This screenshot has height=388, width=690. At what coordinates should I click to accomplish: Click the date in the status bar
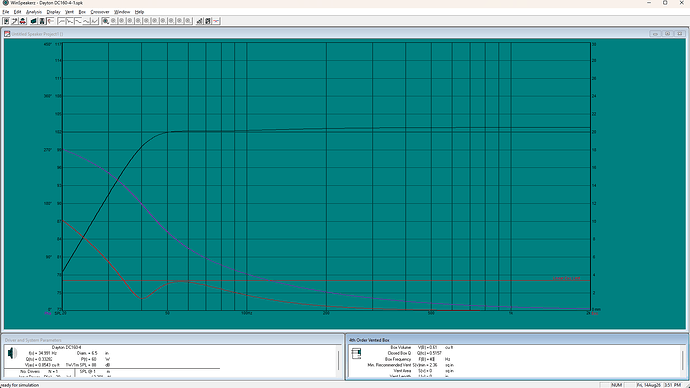[x=649, y=385]
